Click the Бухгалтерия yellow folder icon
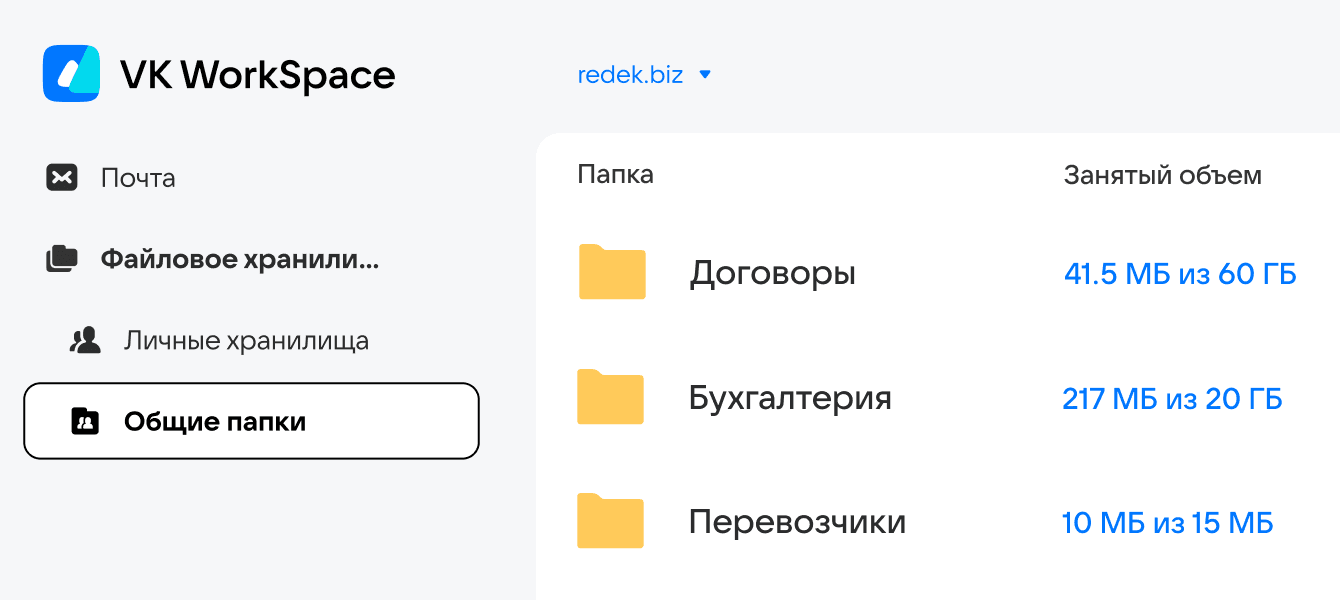 pos(610,397)
